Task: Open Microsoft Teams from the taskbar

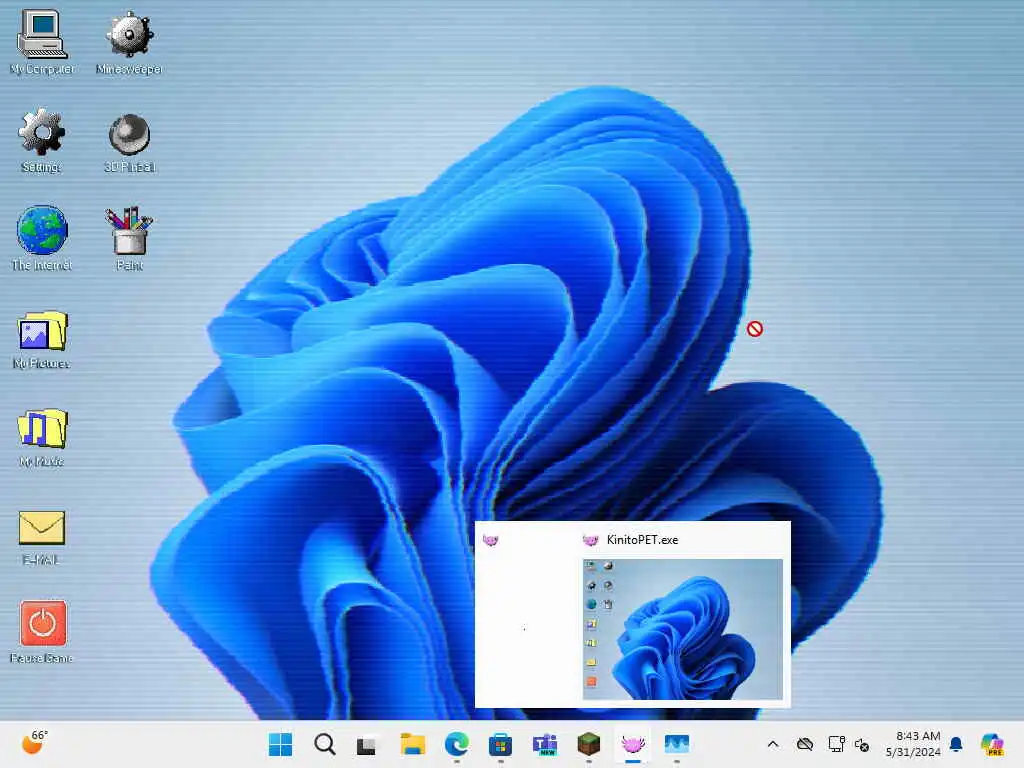Action: tap(545, 744)
